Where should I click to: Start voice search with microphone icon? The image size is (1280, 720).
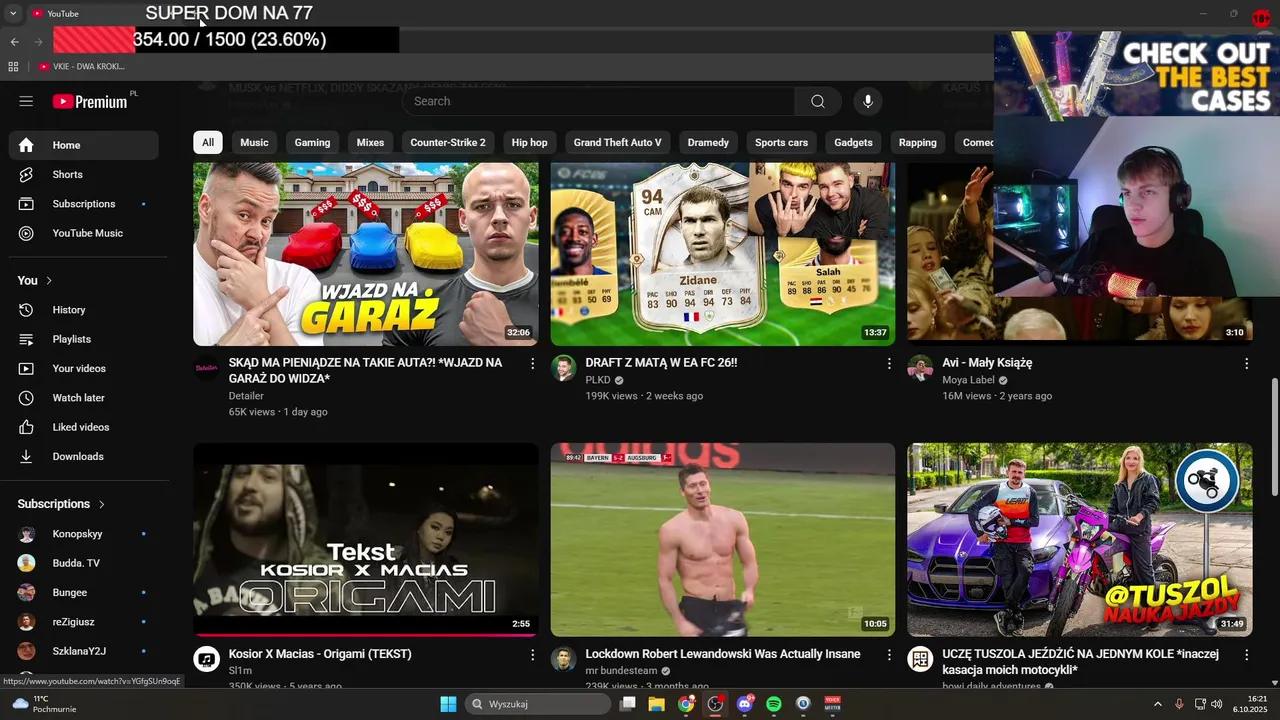868,101
